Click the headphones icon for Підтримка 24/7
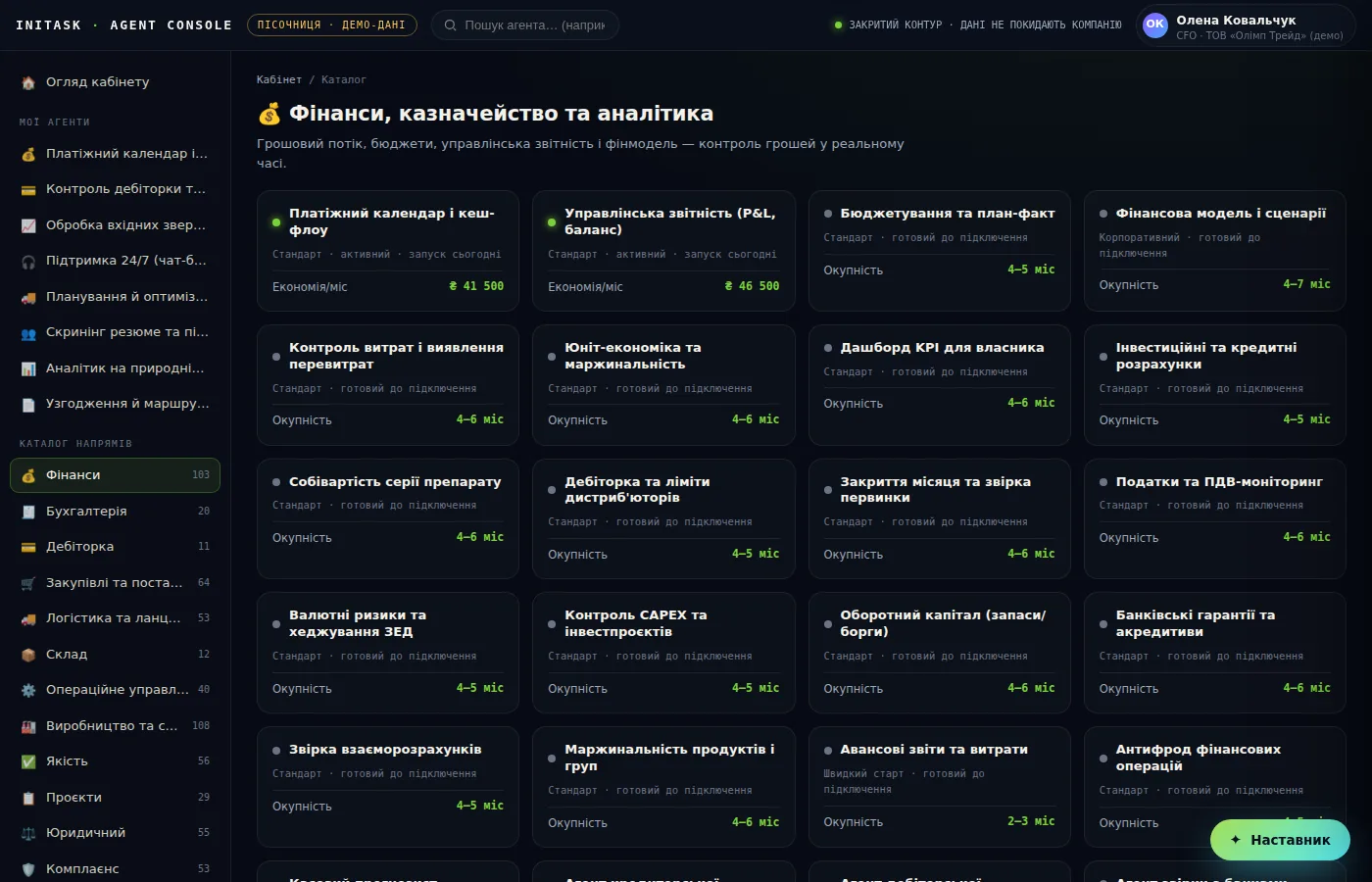 28,261
